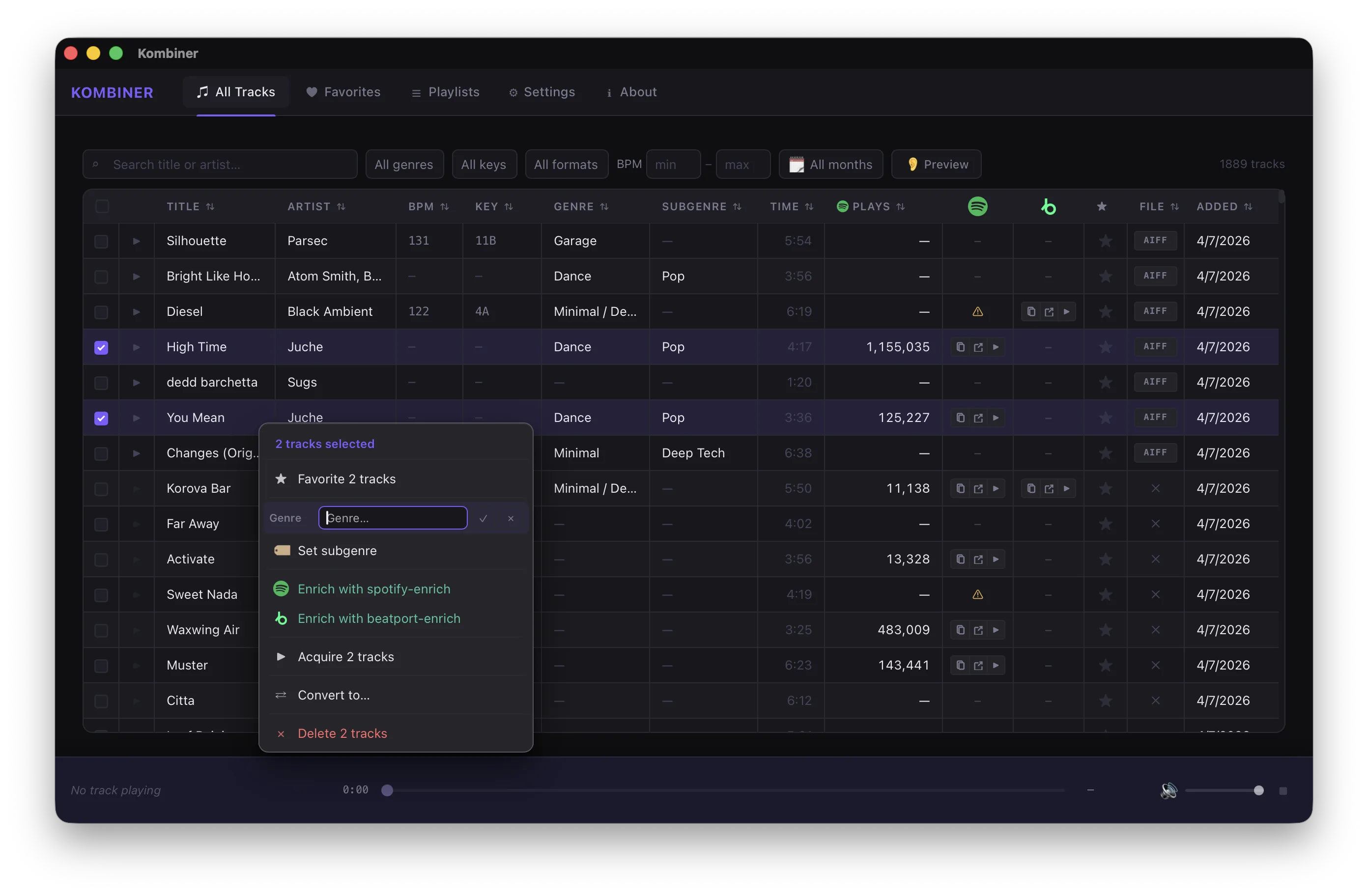Select Enrich with spotify-enrich
The height and width of the screenshot is (896, 1368).
tap(396, 589)
